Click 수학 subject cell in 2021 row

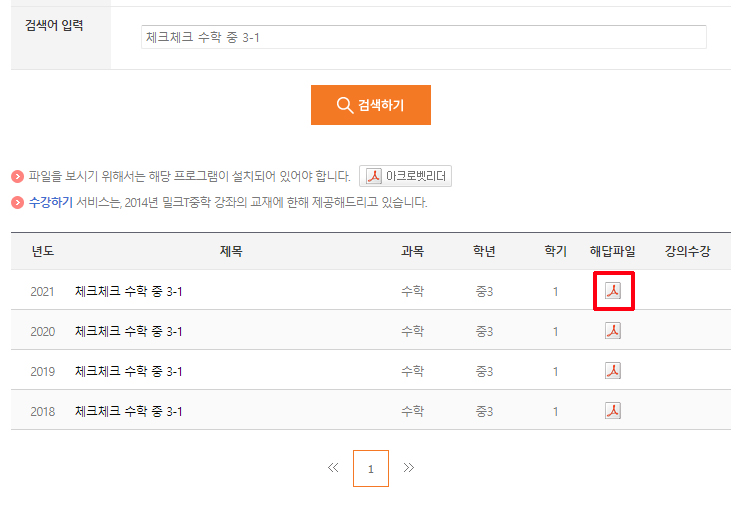pos(412,291)
